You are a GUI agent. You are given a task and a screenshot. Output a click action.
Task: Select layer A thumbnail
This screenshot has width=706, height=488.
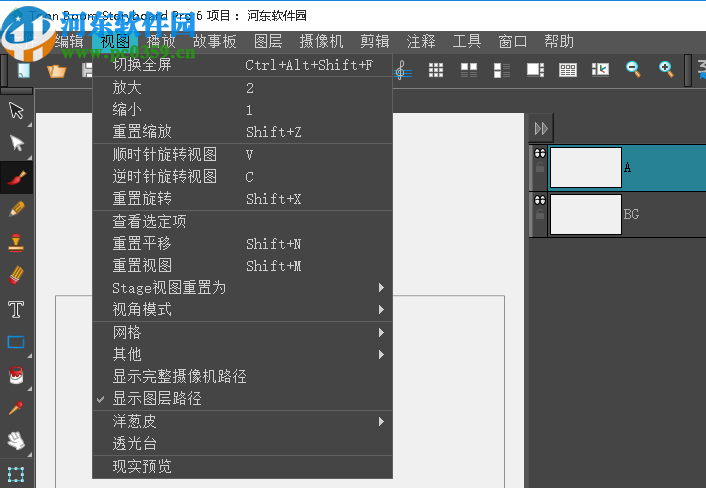coord(586,167)
